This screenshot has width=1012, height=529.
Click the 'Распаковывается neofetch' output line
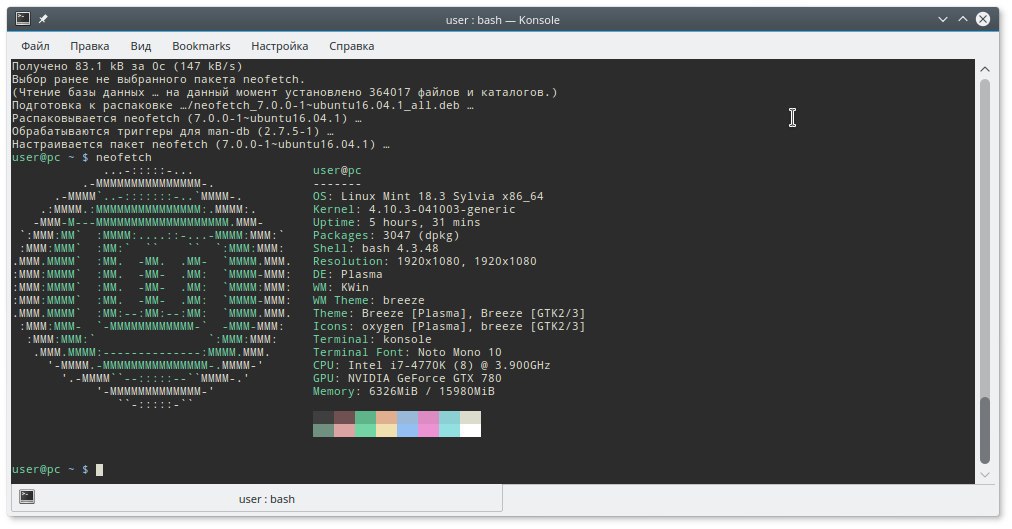(187, 118)
